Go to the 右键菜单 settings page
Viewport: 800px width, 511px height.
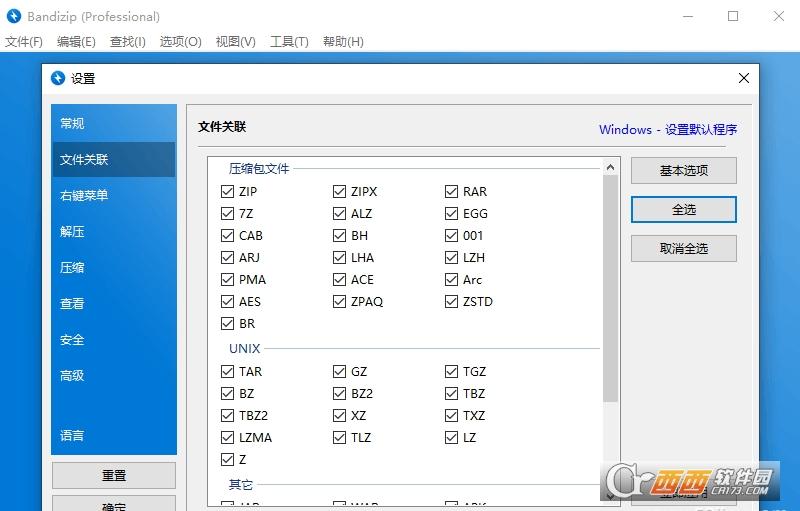click(114, 195)
